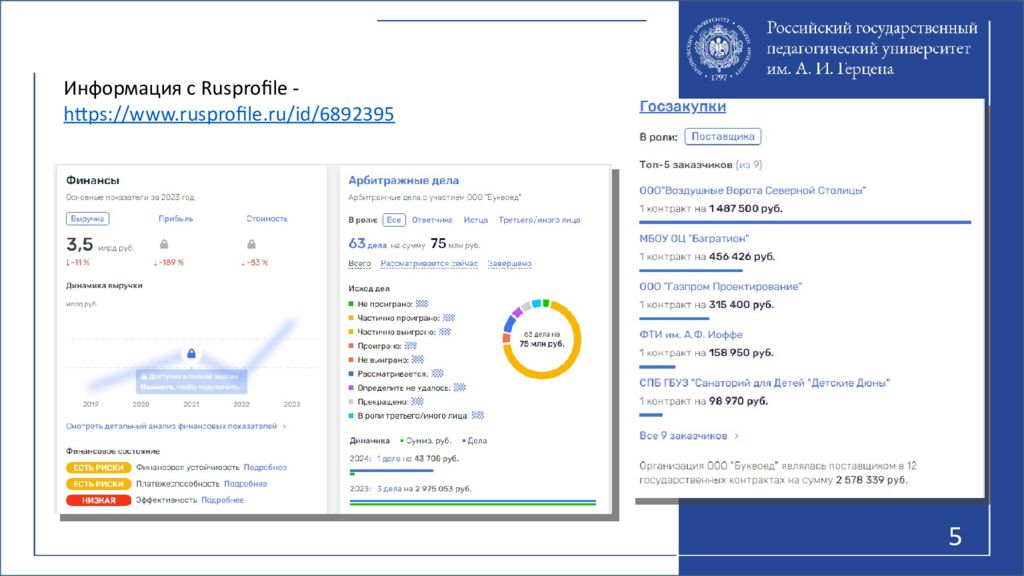The width and height of the screenshot is (1024, 576).
Task: Open customer ФТИ им. А.Ф. Иоффе
Action: (691, 335)
